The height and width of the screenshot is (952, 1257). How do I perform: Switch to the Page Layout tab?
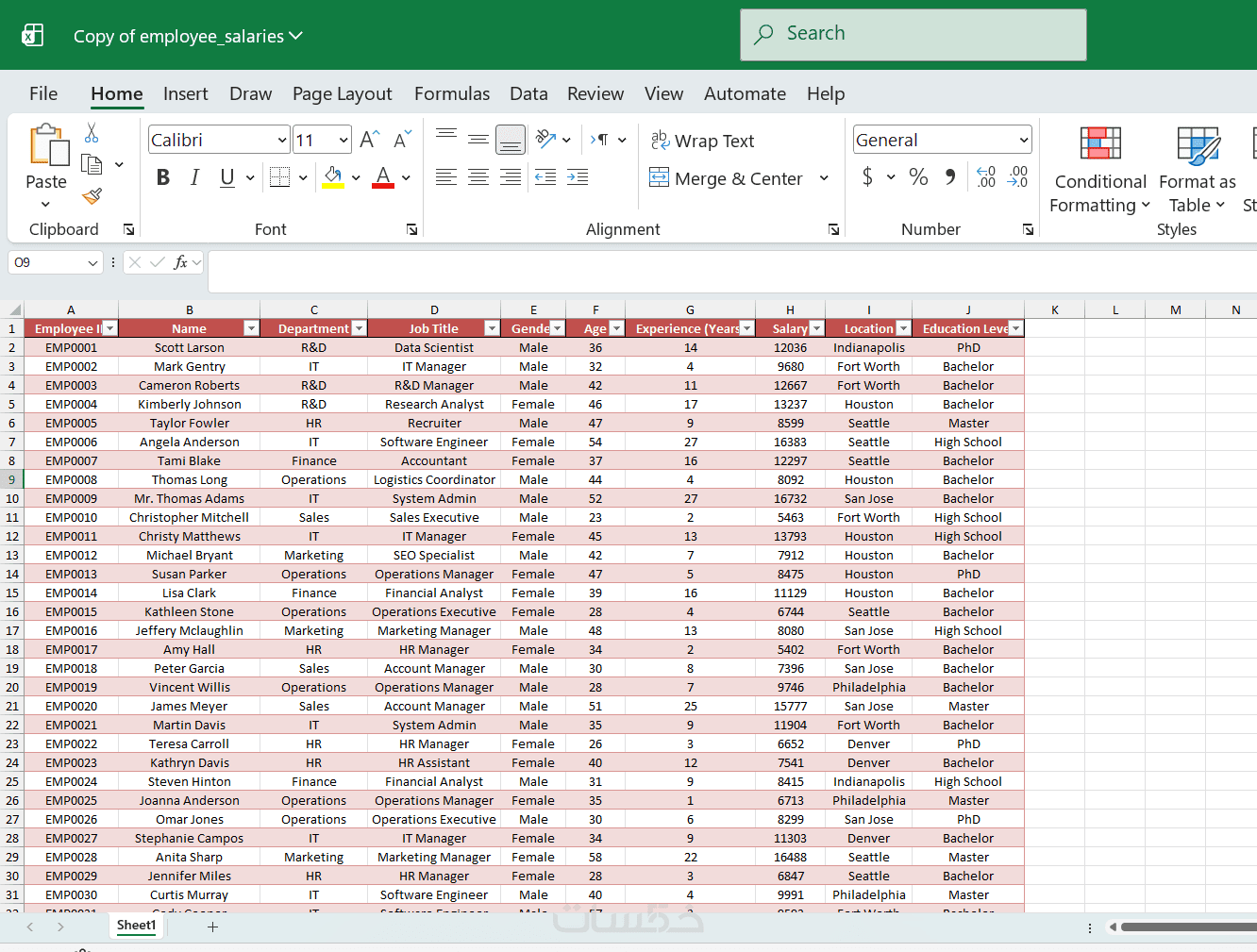pyautogui.click(x=342, y=93)
